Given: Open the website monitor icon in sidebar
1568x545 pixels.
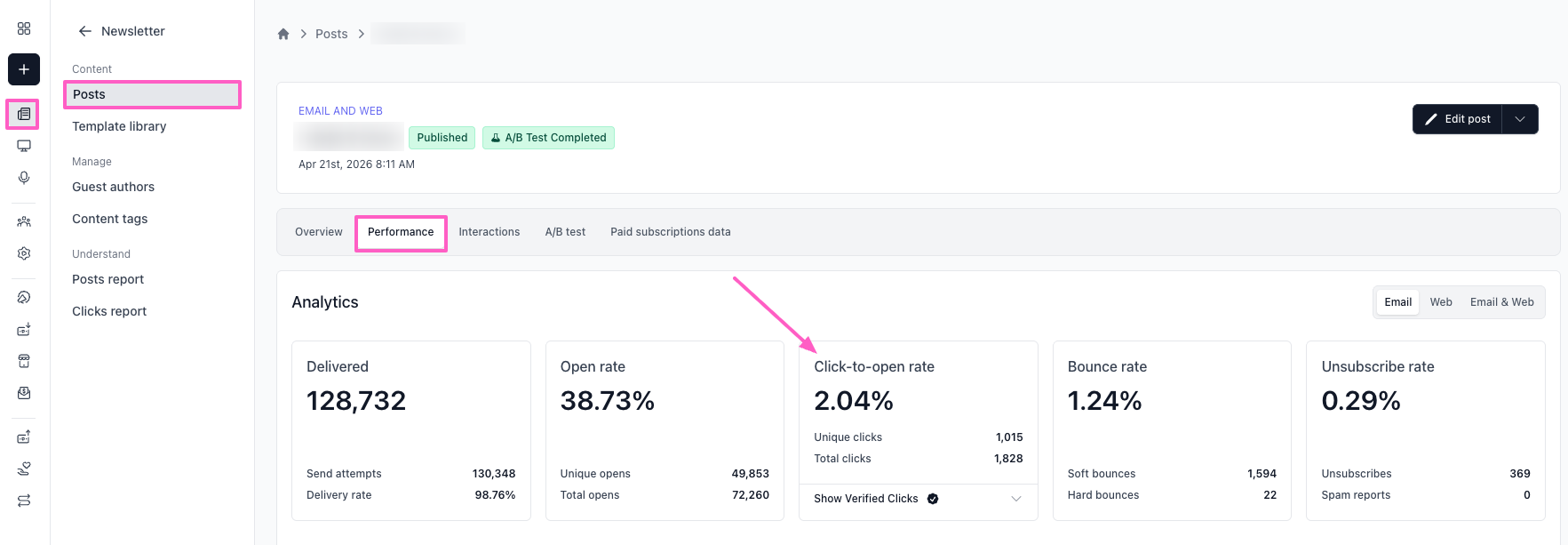Looking at the screenshot, I should pos(24,146).
